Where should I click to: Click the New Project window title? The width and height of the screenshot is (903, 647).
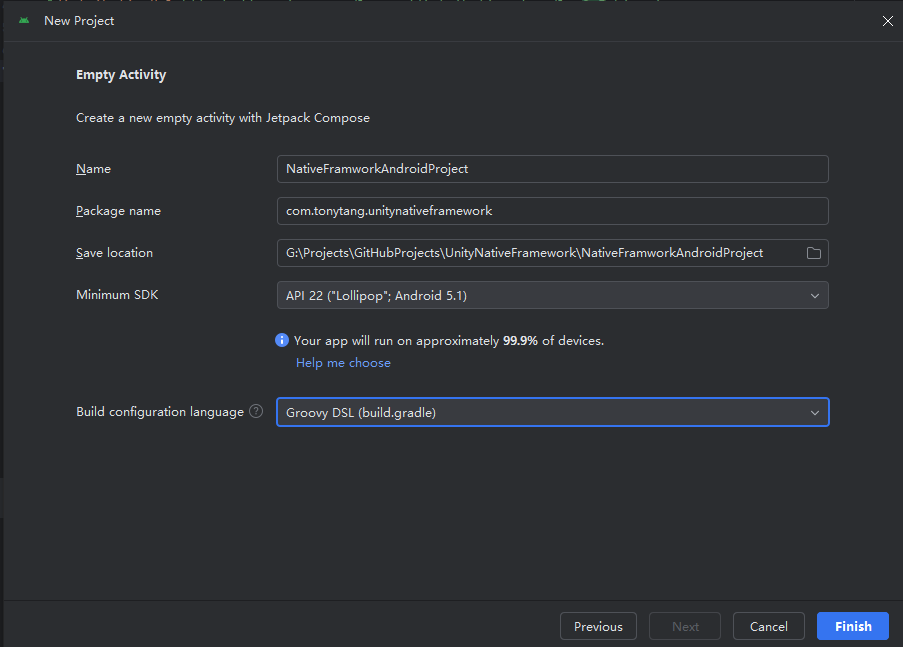(79, 21)
